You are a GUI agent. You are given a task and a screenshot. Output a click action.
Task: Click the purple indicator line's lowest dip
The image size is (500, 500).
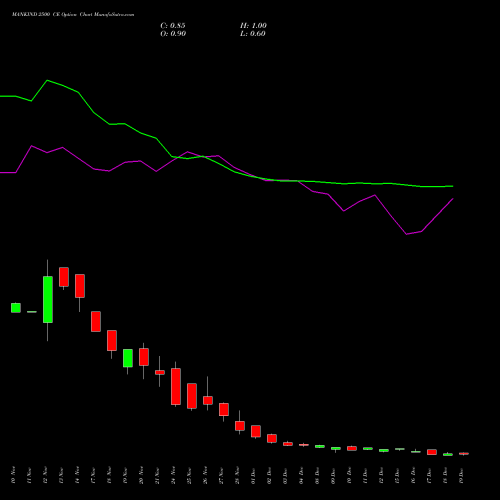click(x=406, y=234)
